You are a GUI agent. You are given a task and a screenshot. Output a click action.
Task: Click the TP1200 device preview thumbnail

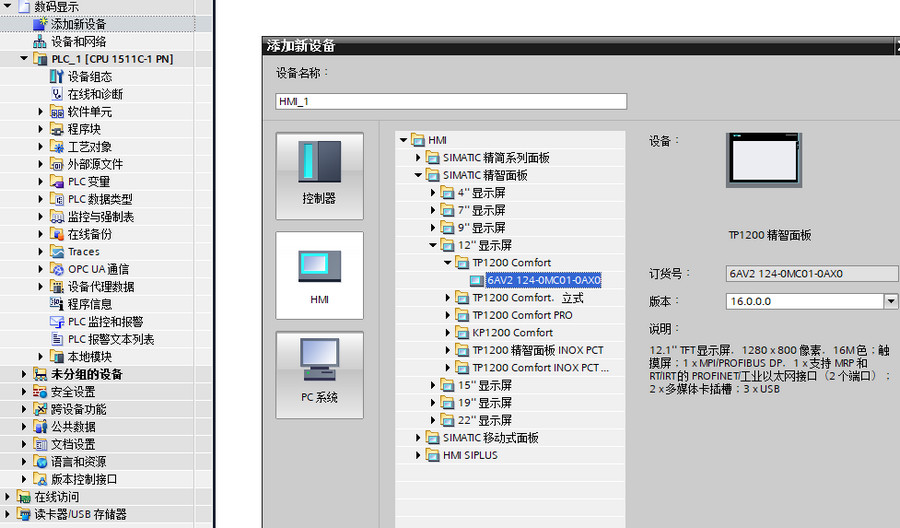(x=764, y=160)
